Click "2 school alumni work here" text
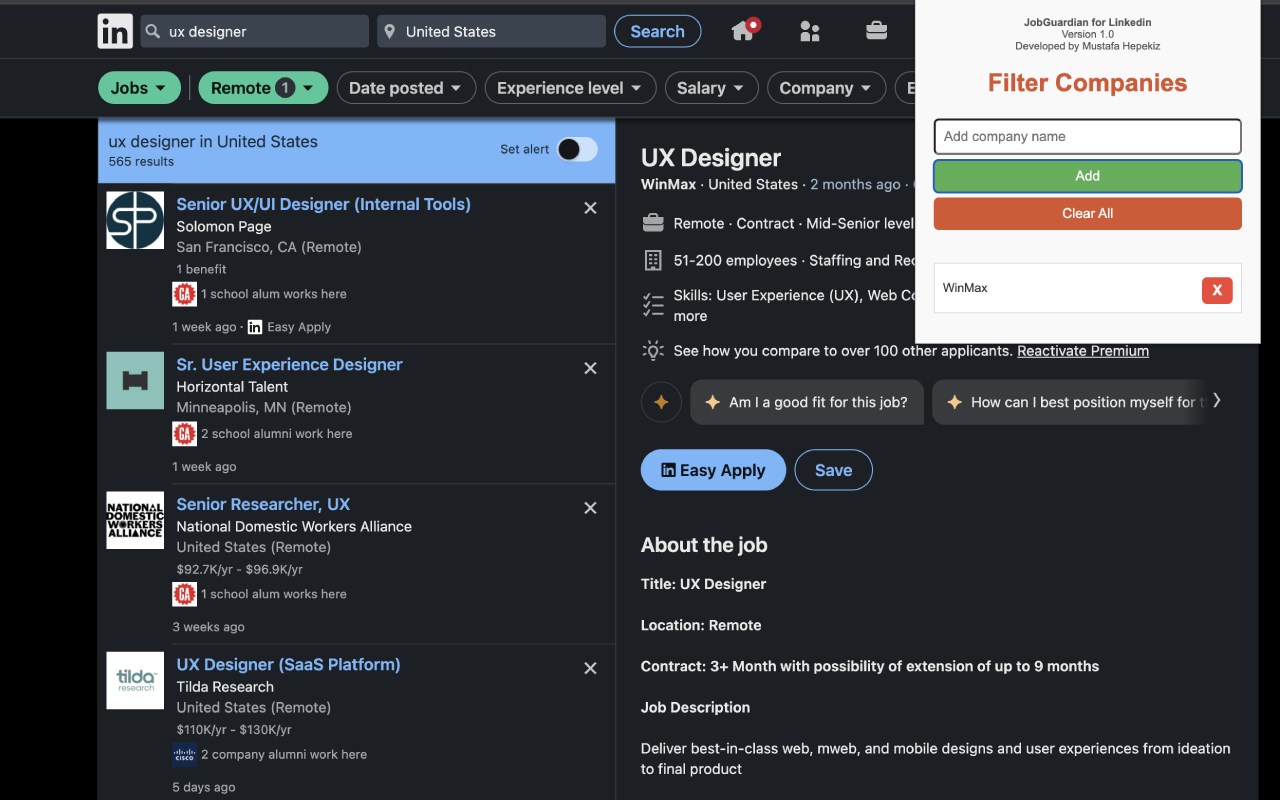 (x=276, y=433)
